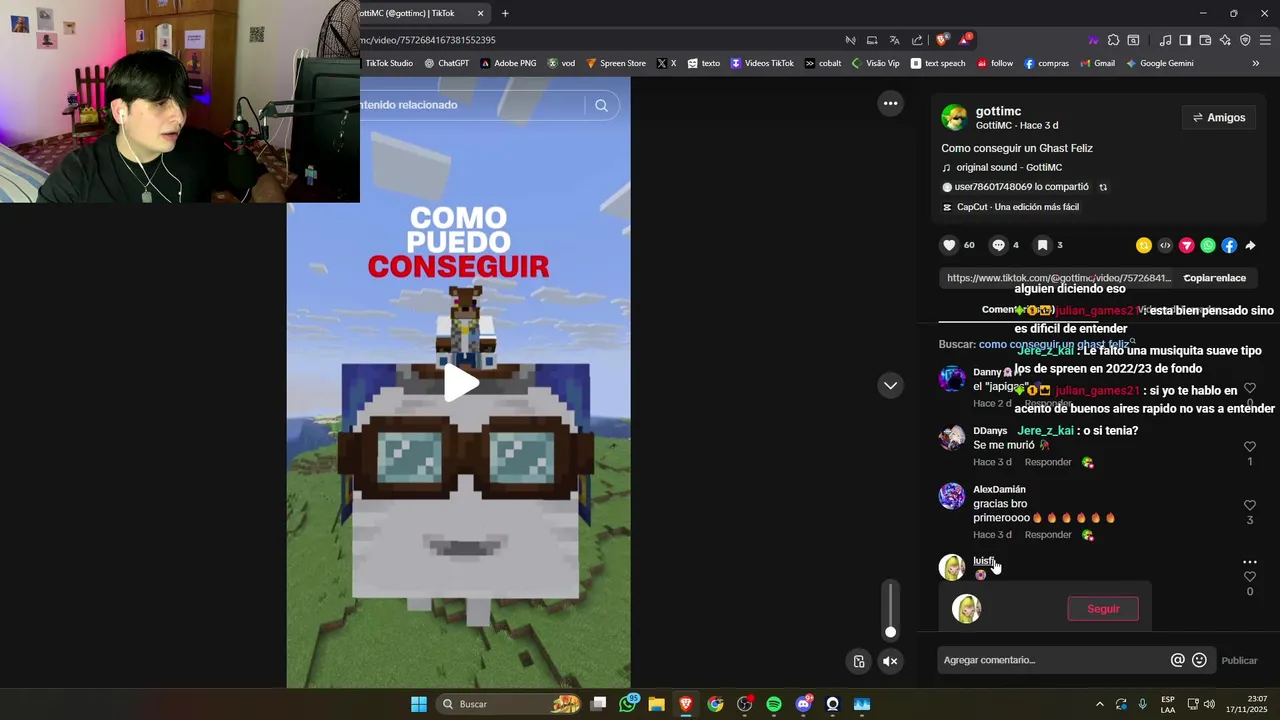This screenshot has height=720, width=1280.
Task: Open AlexDamián's profile name
Action: pos(999,489)
